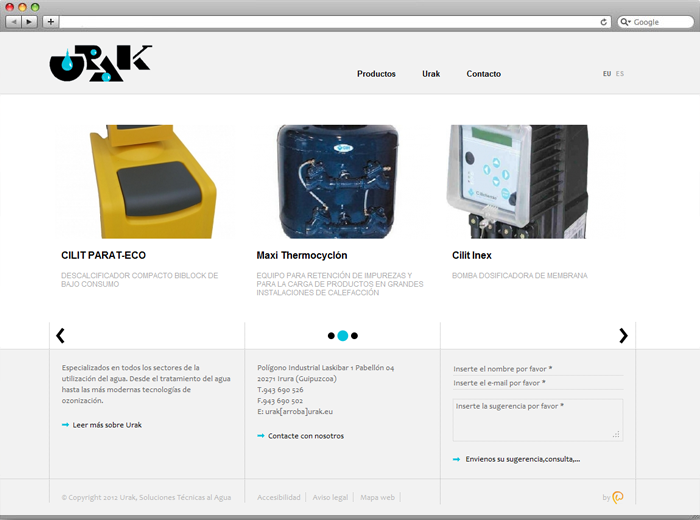Click the Polígono Industrial Laskibar address line
Screen dimensions: 700x520
click(x=325, y=368)
